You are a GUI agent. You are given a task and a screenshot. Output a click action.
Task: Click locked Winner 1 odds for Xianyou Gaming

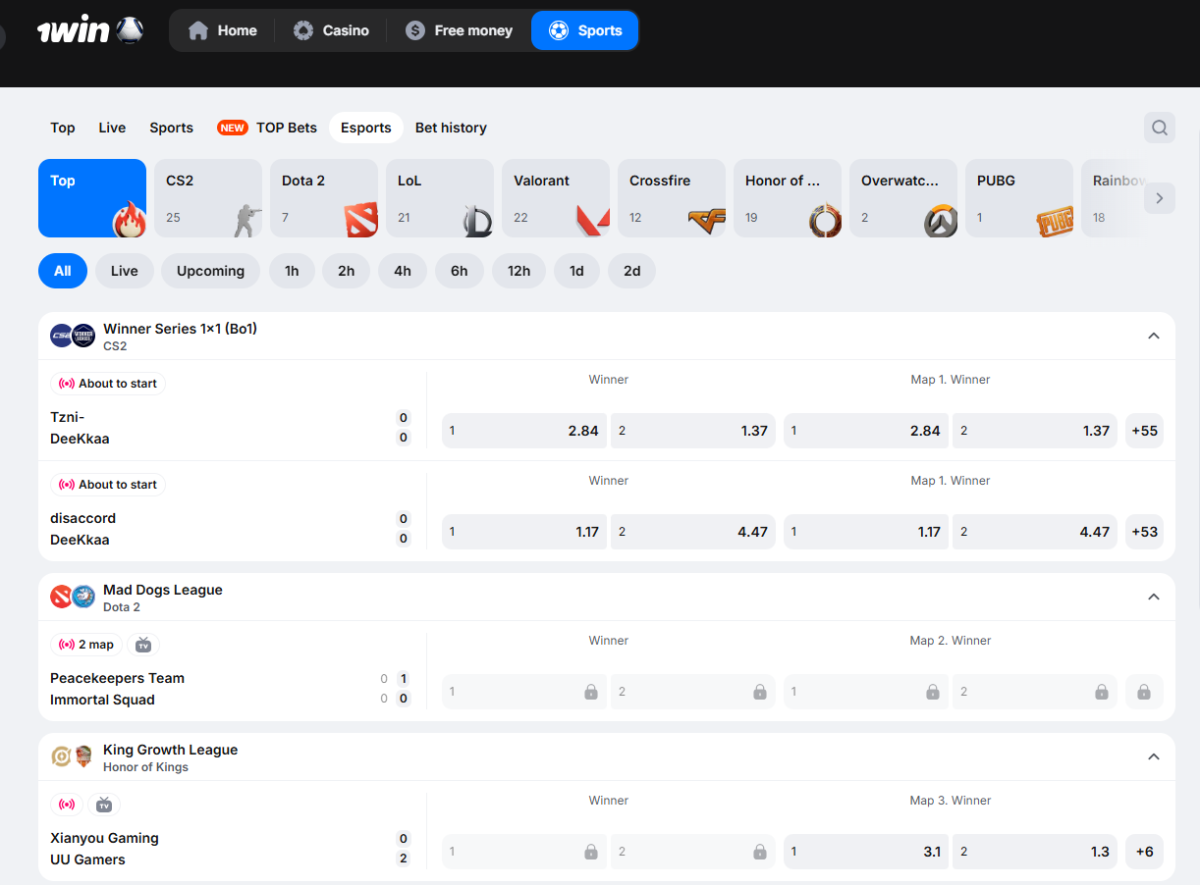pyautogui.click(x=524, y=852)
